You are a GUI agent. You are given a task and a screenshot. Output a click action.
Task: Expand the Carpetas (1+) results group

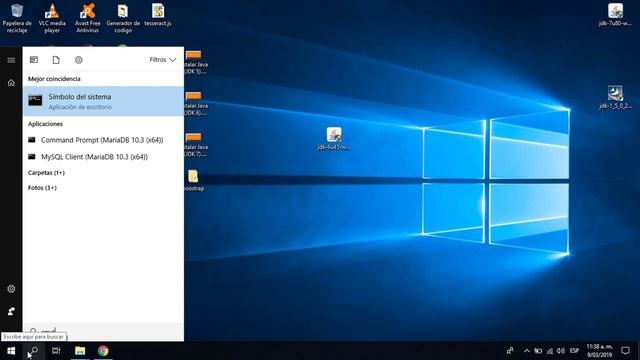pos(46,173)
